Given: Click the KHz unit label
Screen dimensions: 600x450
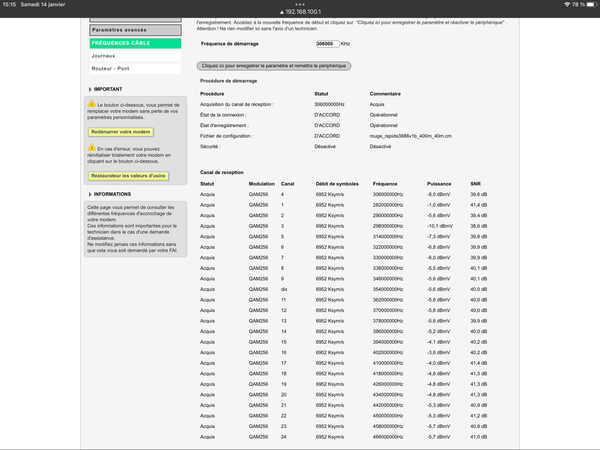Looking at the screenshot, I should click(345, 44).
